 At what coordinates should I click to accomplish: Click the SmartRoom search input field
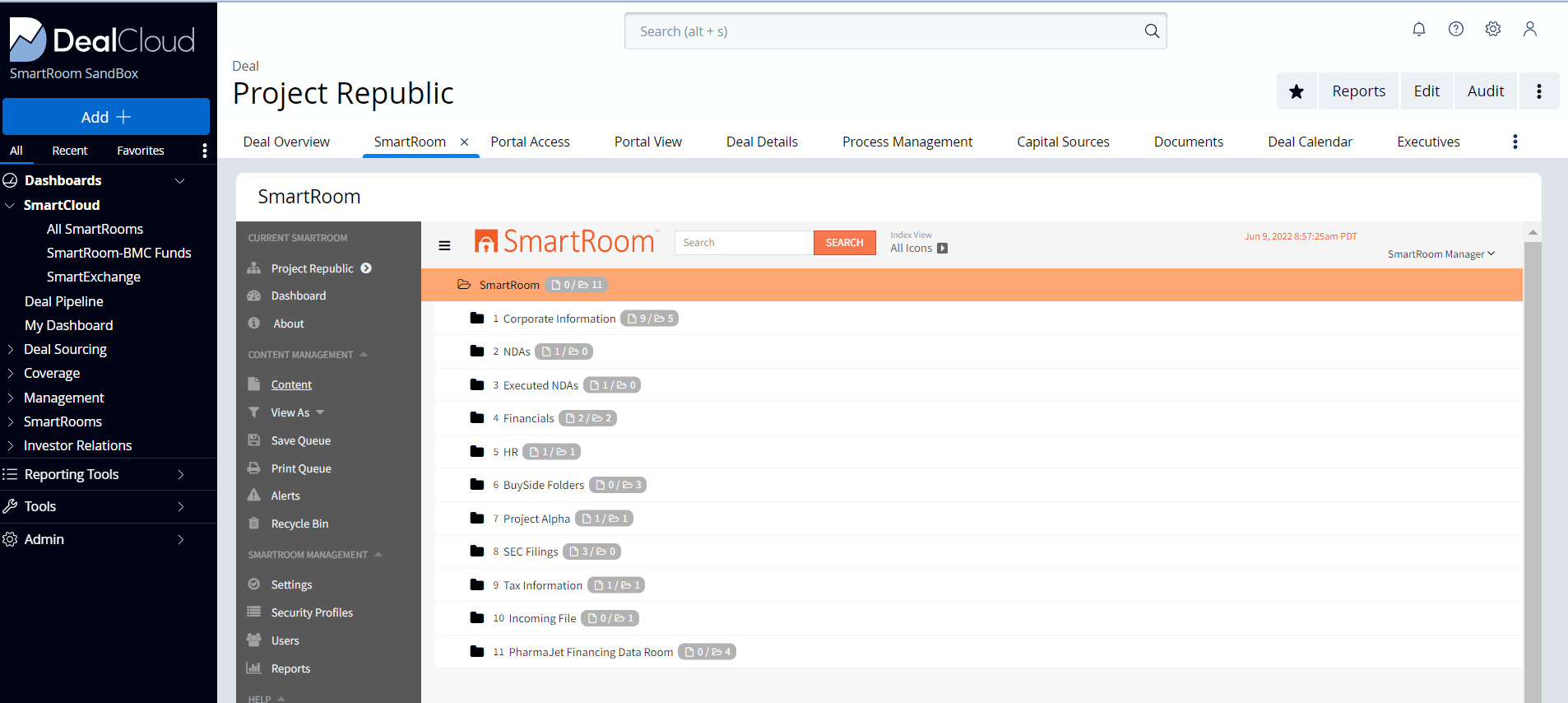coord(743,243)
